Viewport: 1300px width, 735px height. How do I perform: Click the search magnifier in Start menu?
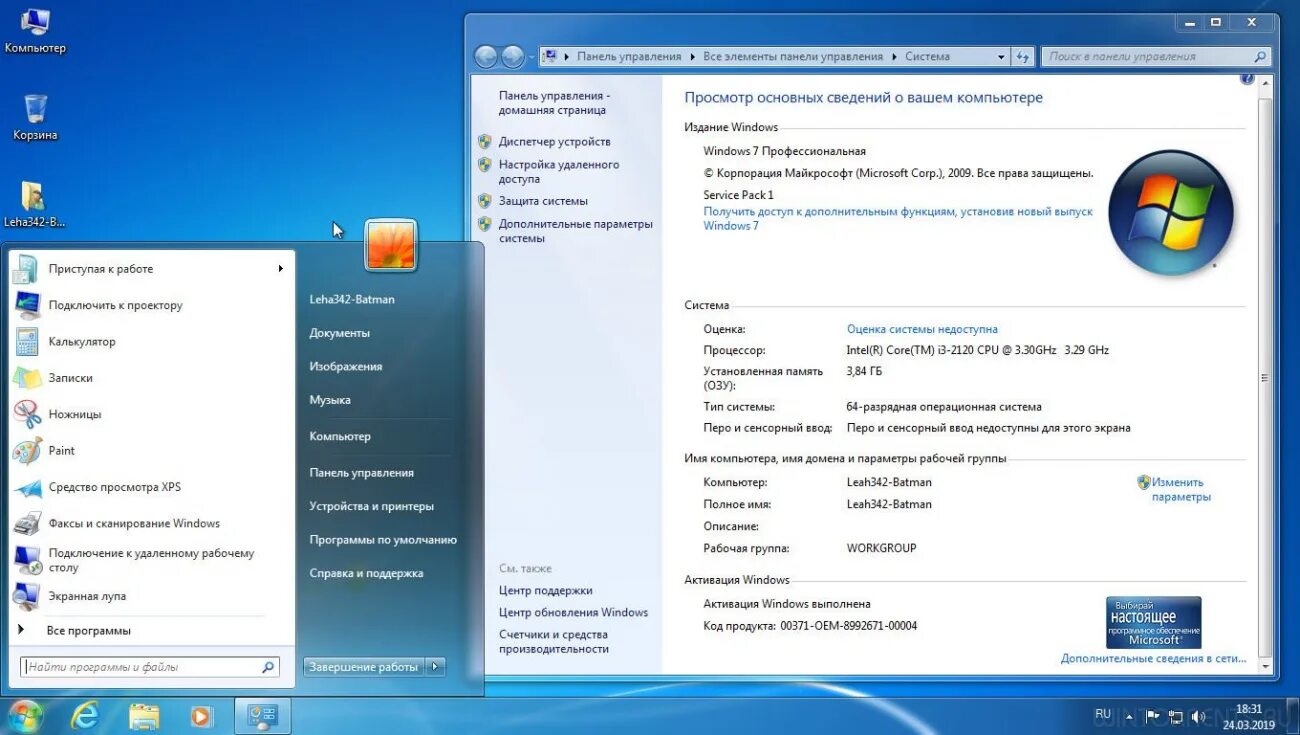click(x=269, y=667)
